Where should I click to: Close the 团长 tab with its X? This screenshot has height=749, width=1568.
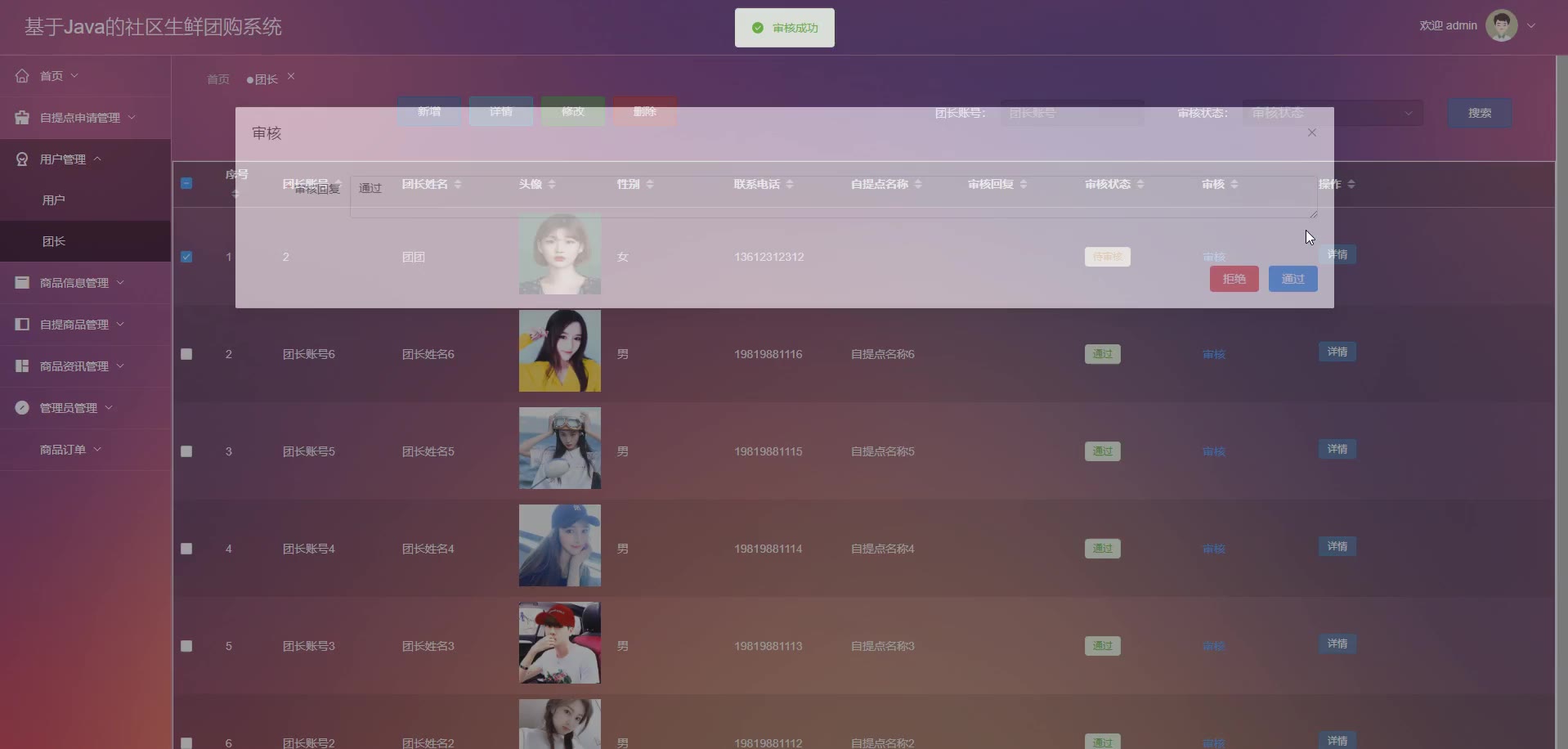coord(291,76)
